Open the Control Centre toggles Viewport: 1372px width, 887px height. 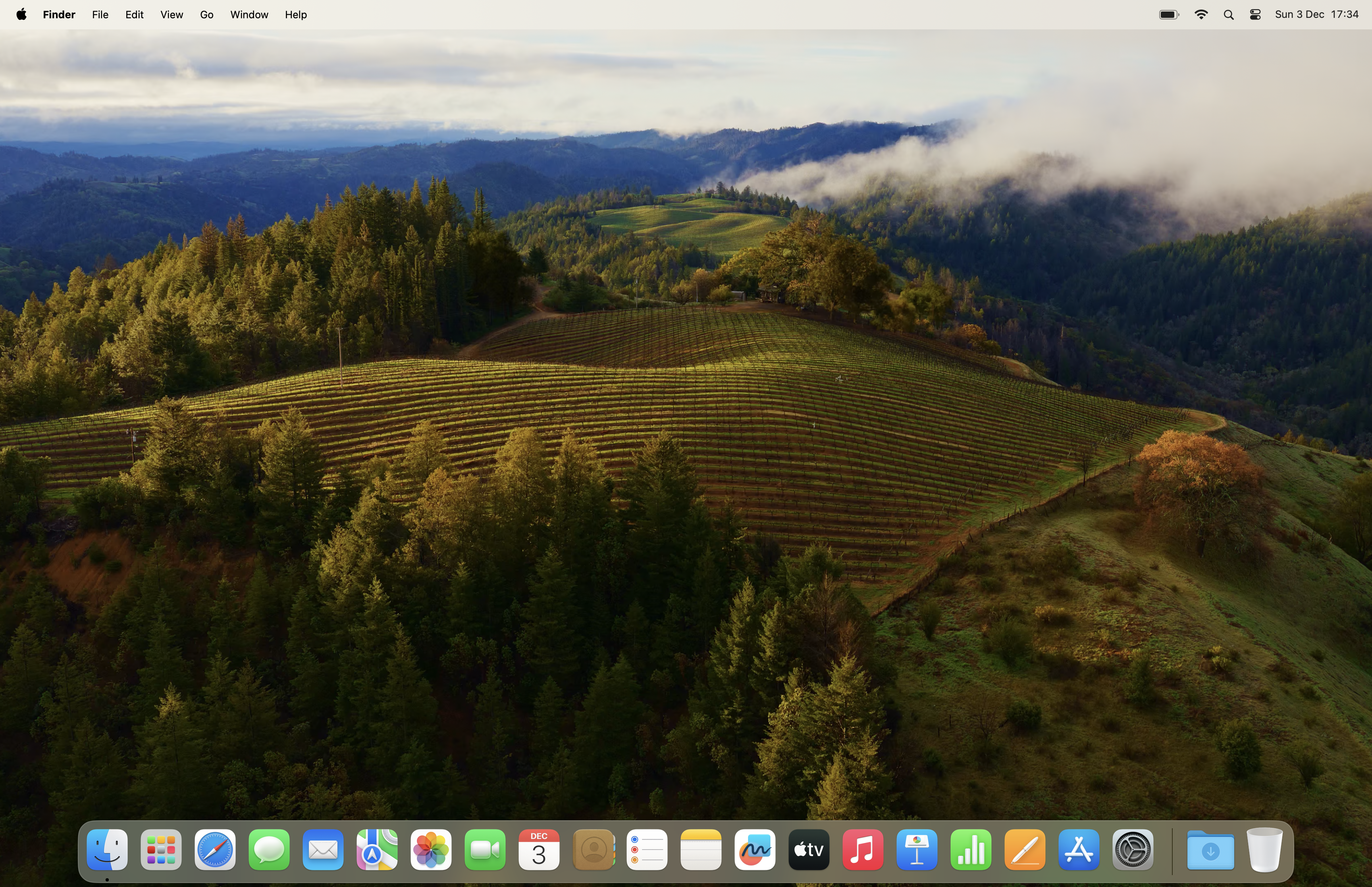[x=1255, y=15]
